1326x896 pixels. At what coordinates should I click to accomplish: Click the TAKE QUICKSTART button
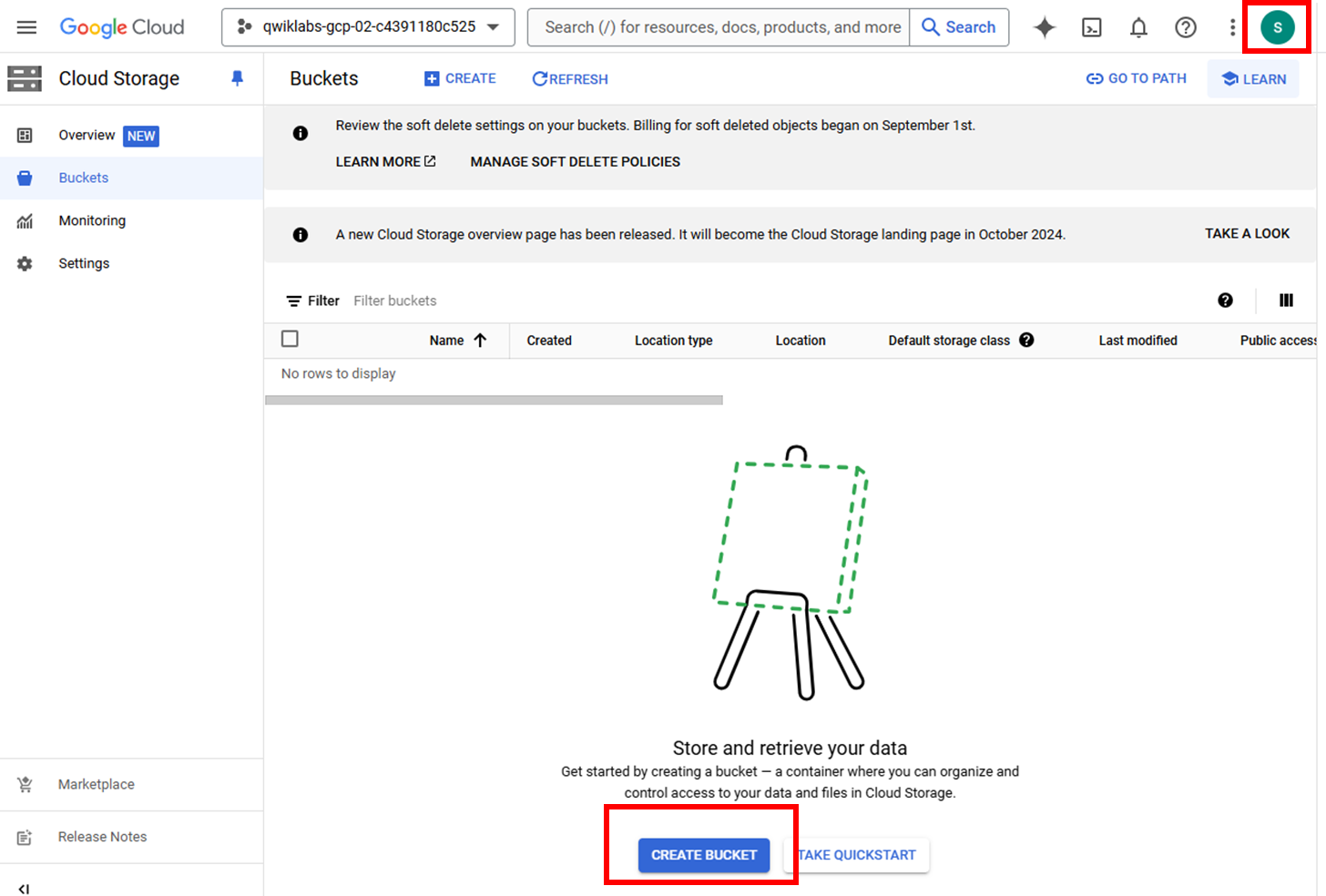pyautogui.click(x=857, y=855)
